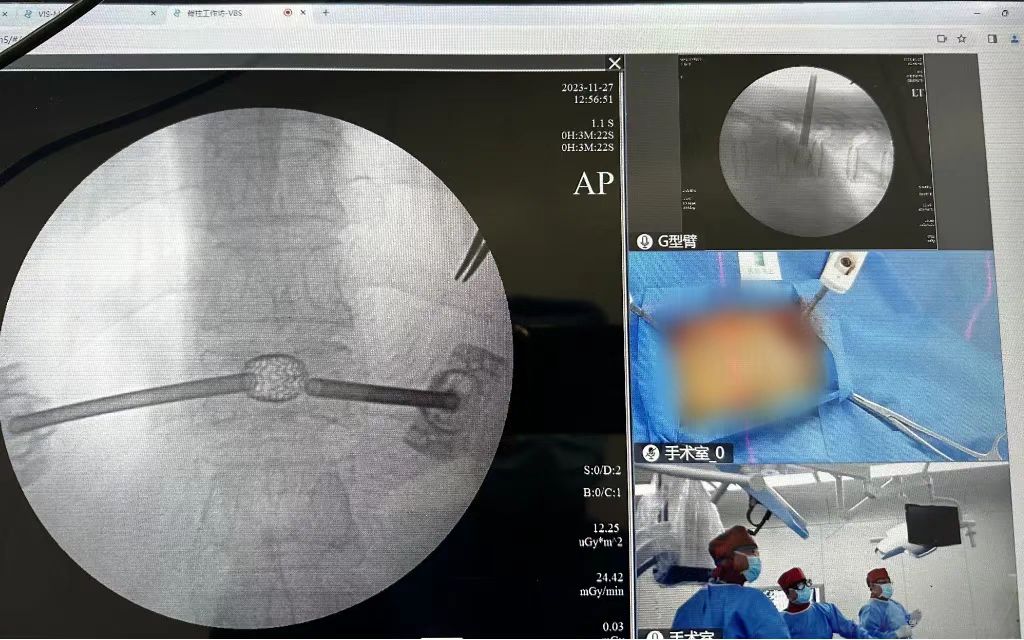Click the B:0/C:1 value

click(602, 492)
